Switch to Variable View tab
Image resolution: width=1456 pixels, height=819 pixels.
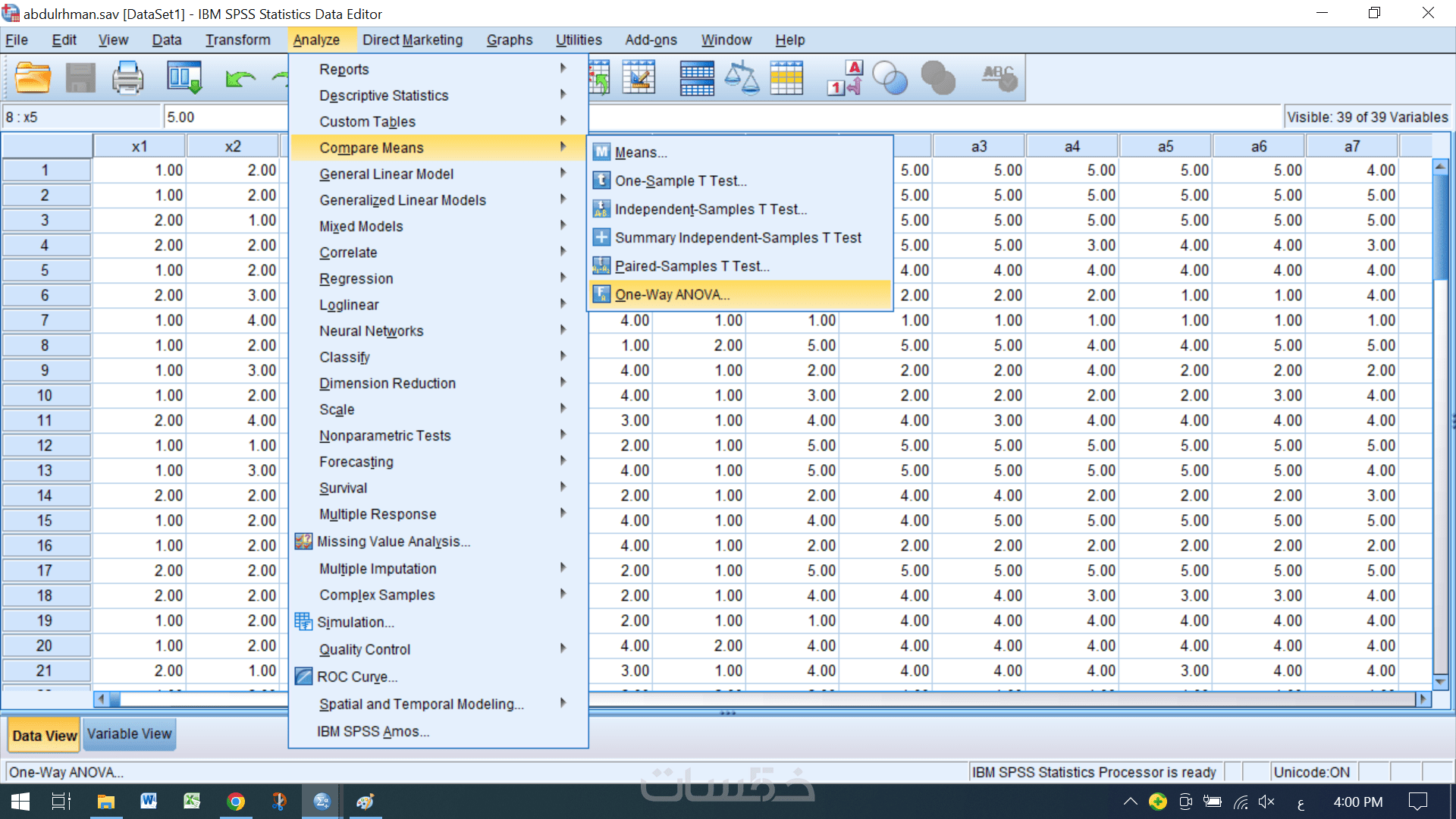pos(129,734)
